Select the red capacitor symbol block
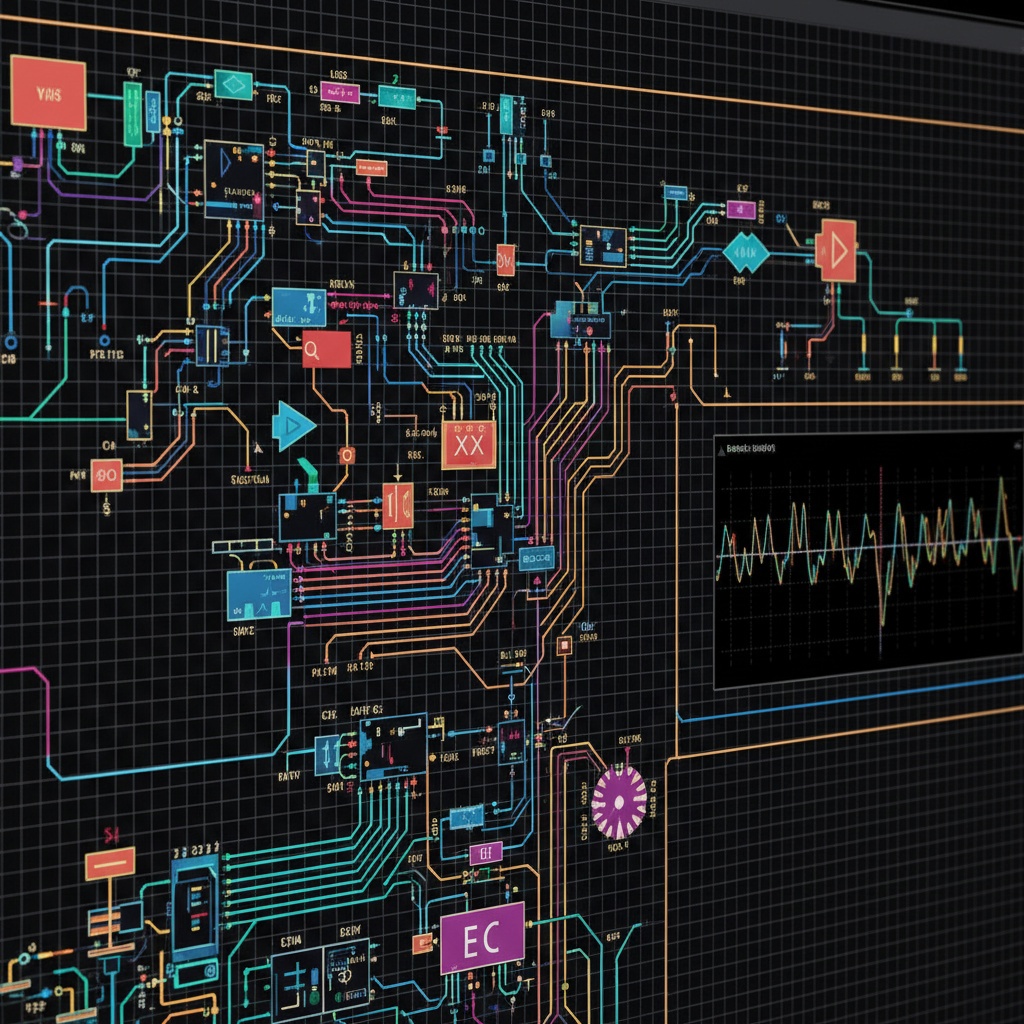Viewport: 1024px width, 1024px height. coord(397,505)
